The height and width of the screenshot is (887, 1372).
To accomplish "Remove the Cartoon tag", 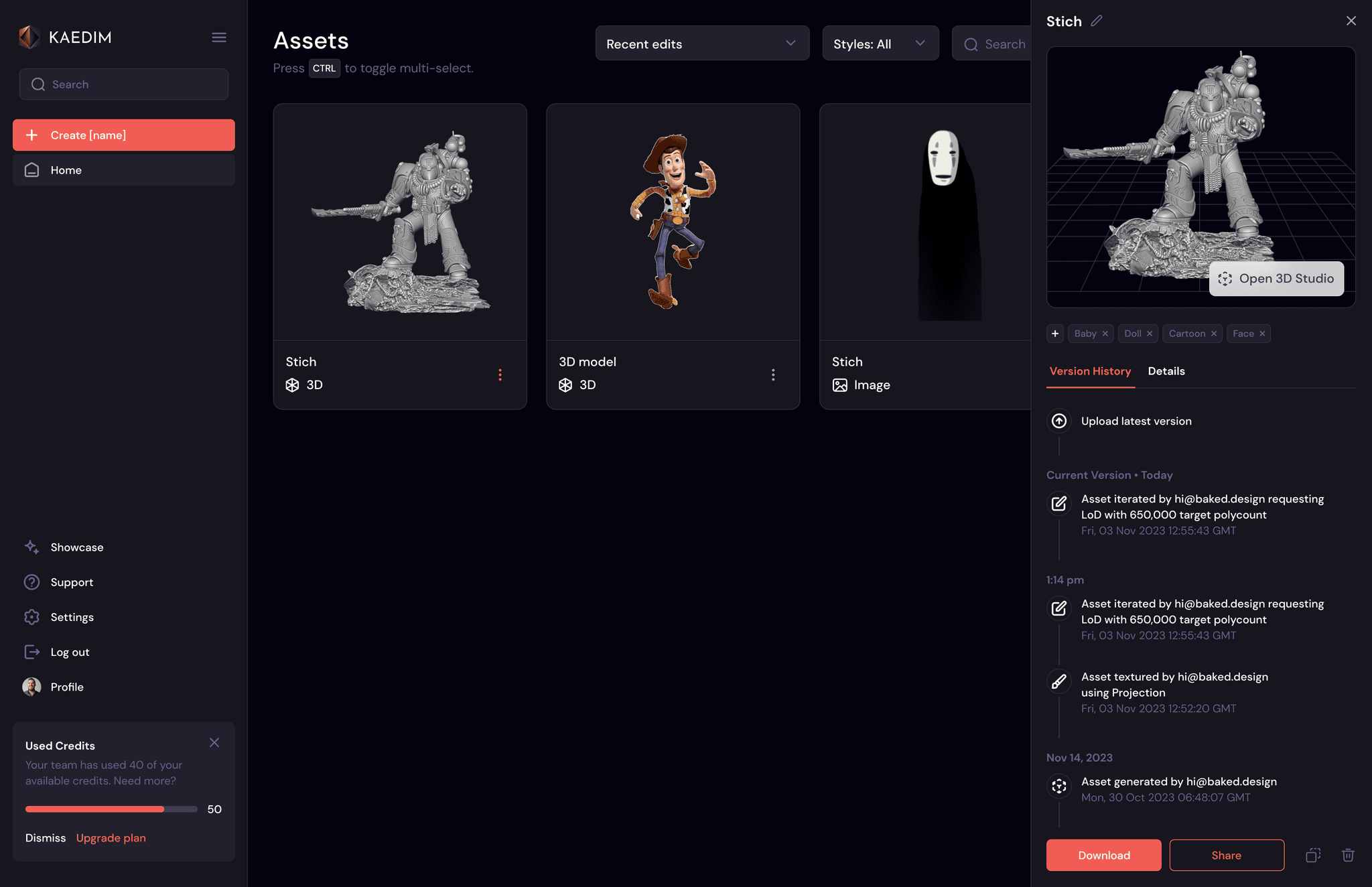I will 1213,333.
